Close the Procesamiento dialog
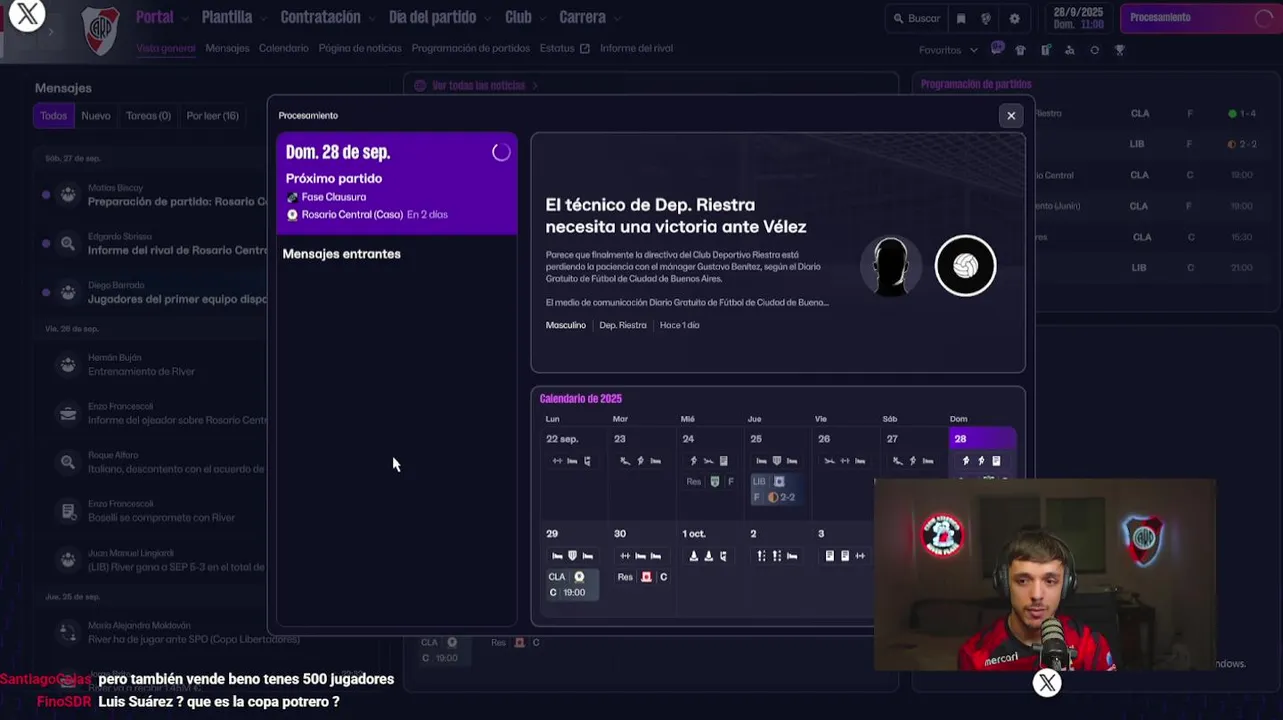 point(1011,116)
